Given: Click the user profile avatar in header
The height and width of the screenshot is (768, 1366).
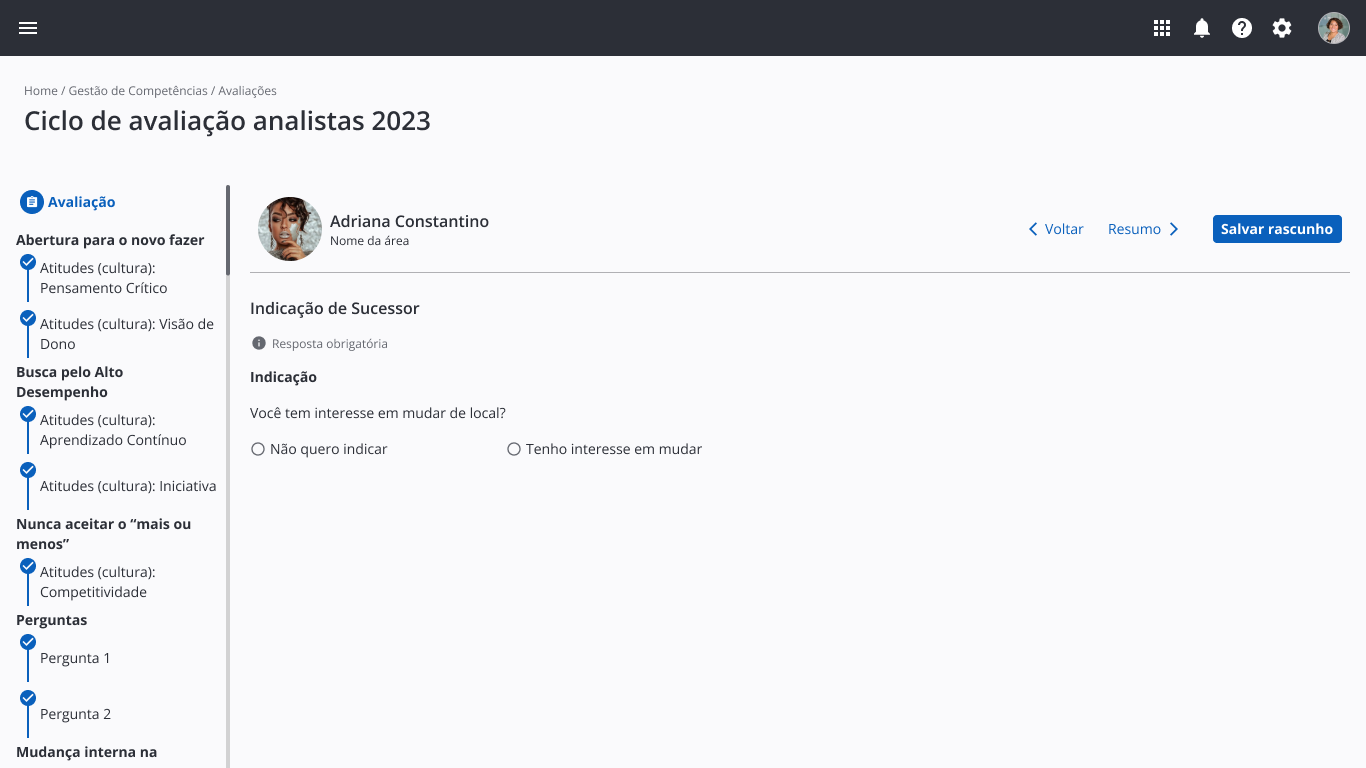Looking at the screenshot, I should (x=1334, y=28).
